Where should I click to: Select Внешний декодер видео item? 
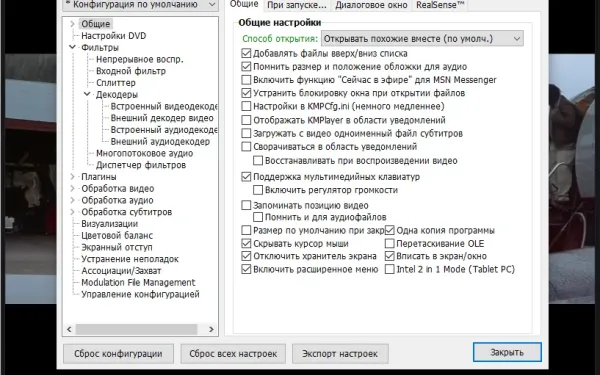coord(162,118)
